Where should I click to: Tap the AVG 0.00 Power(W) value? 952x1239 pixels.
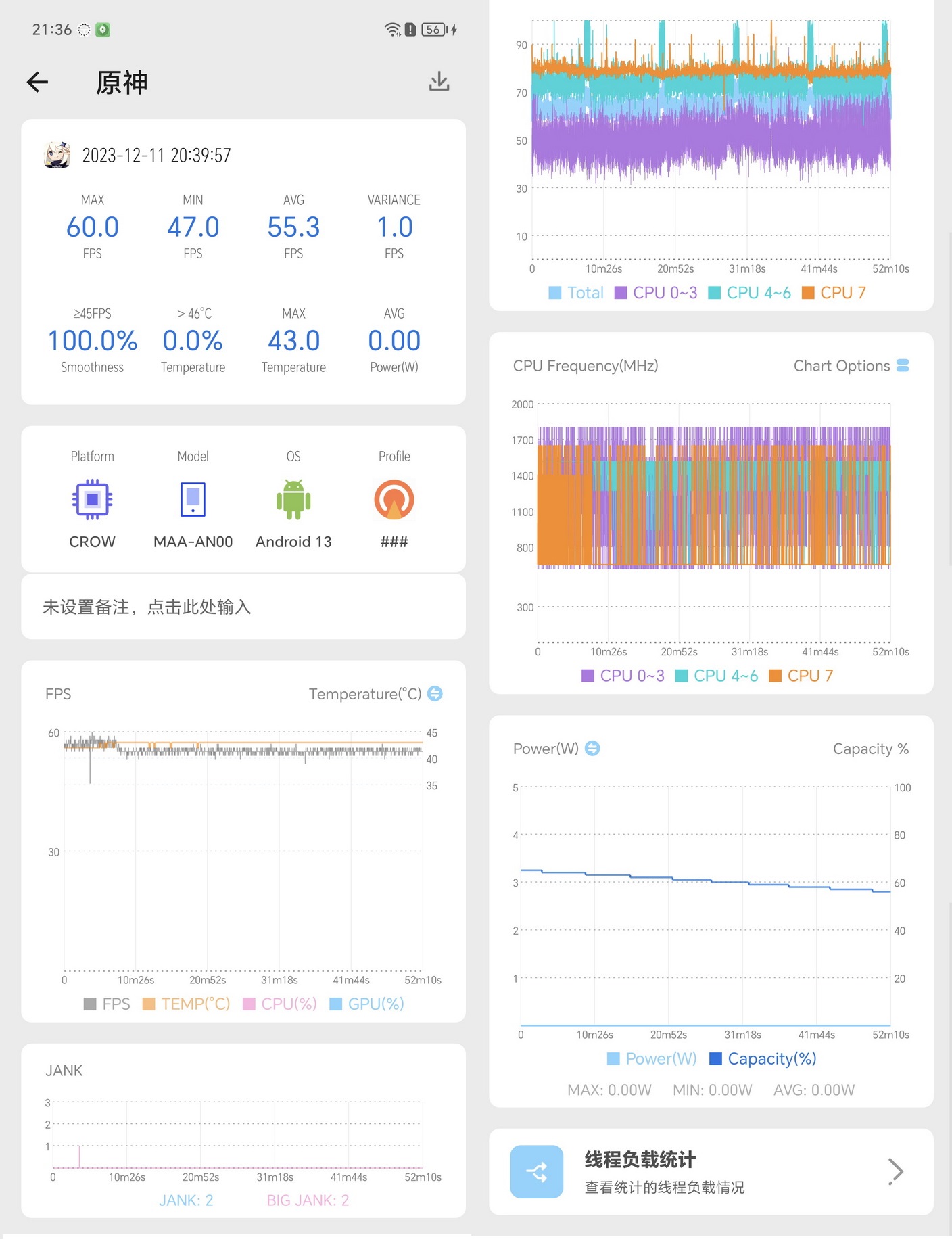394,341
